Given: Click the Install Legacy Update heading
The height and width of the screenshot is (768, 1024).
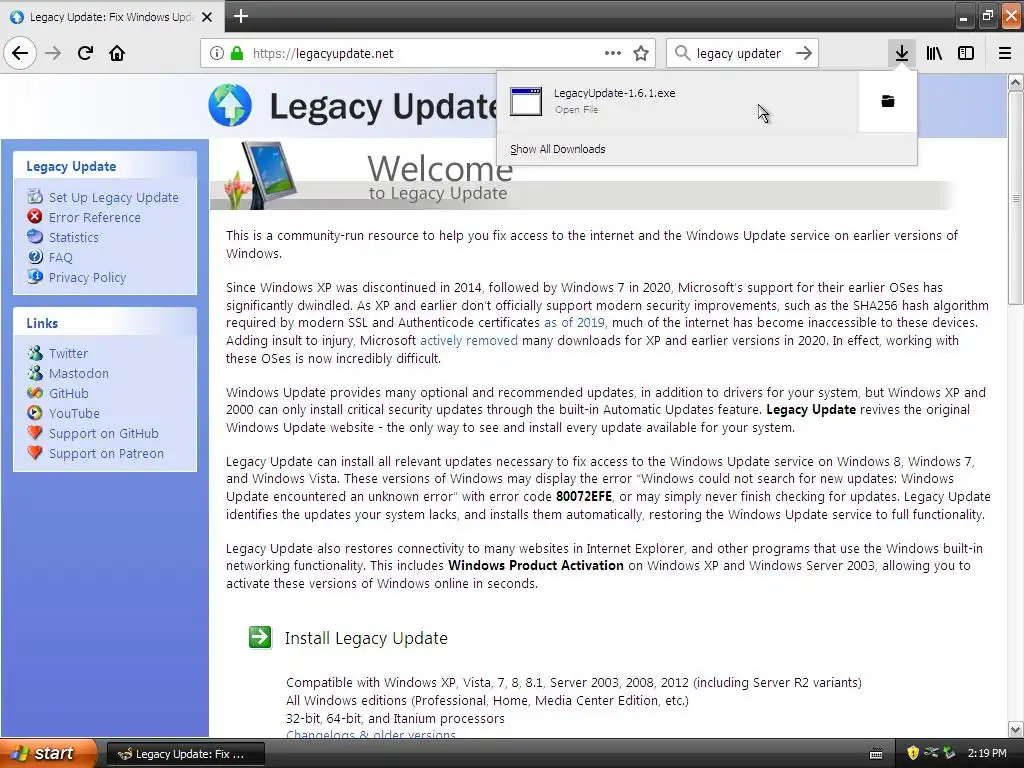Looking at the screenshot, I should [x=366, y=638].
